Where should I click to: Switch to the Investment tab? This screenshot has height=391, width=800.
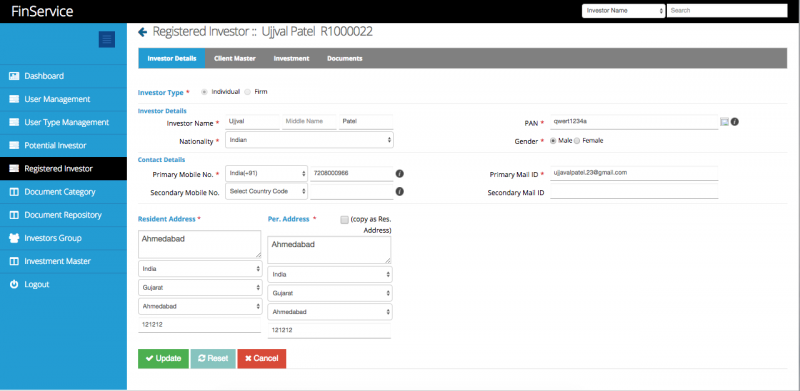tap(291, 58)
